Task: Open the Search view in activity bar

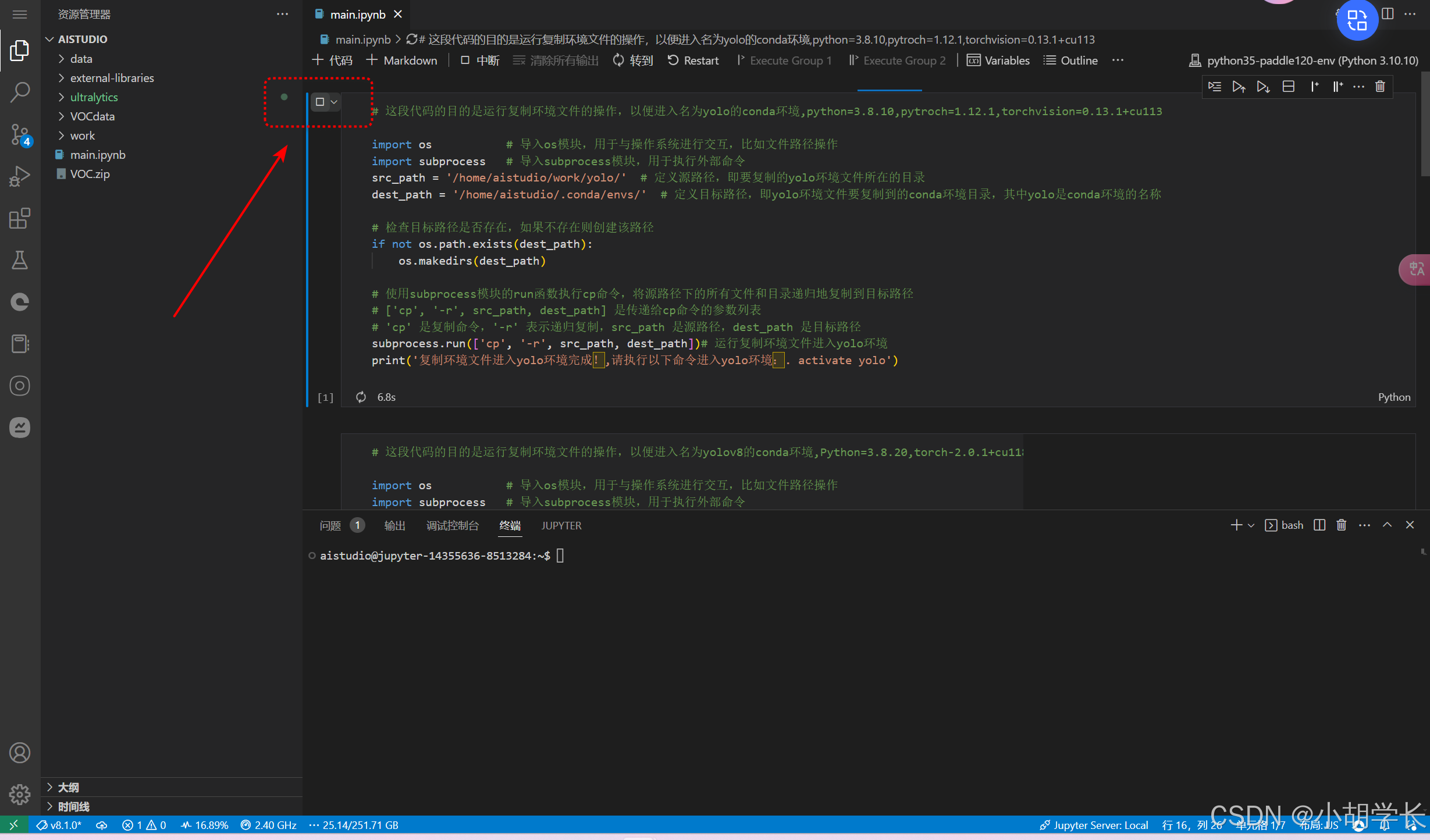Action: tap(20, 92)
